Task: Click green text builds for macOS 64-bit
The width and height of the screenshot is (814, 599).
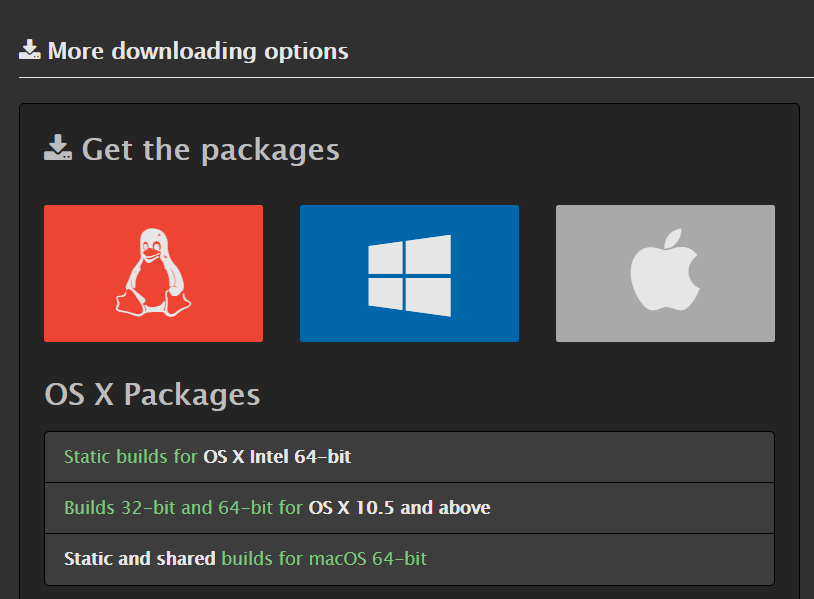Action: [x=324, y=558]
